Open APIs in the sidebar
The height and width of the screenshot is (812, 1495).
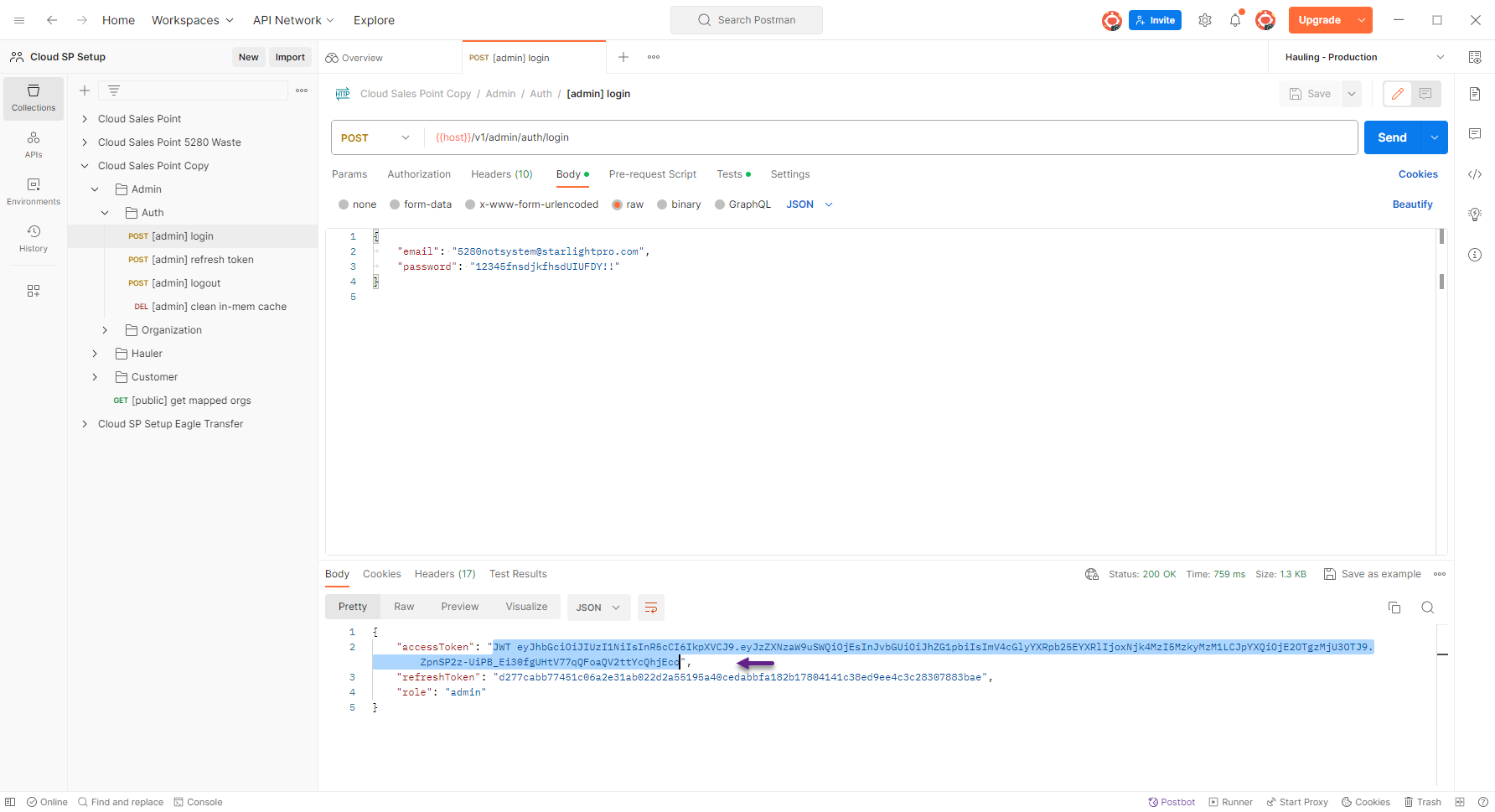click(34, 145)
